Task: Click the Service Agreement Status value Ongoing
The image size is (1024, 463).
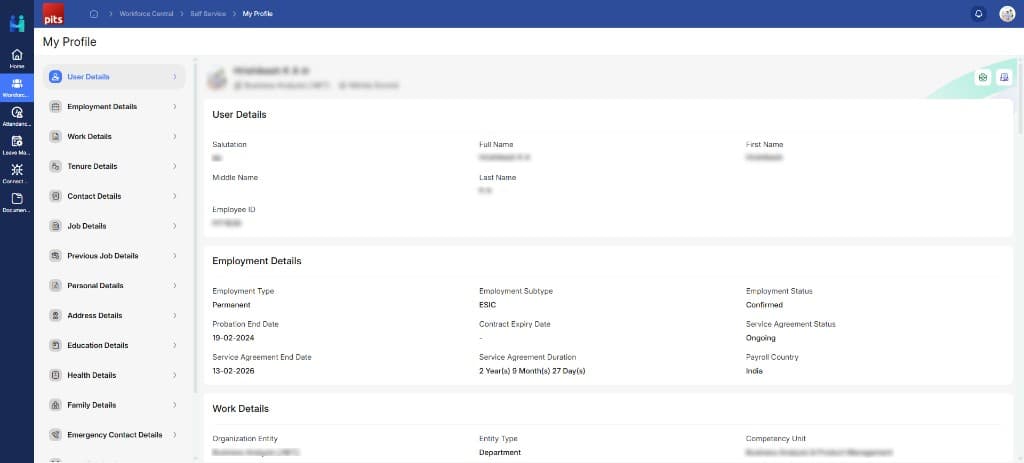Action: (x=761, y=338)
